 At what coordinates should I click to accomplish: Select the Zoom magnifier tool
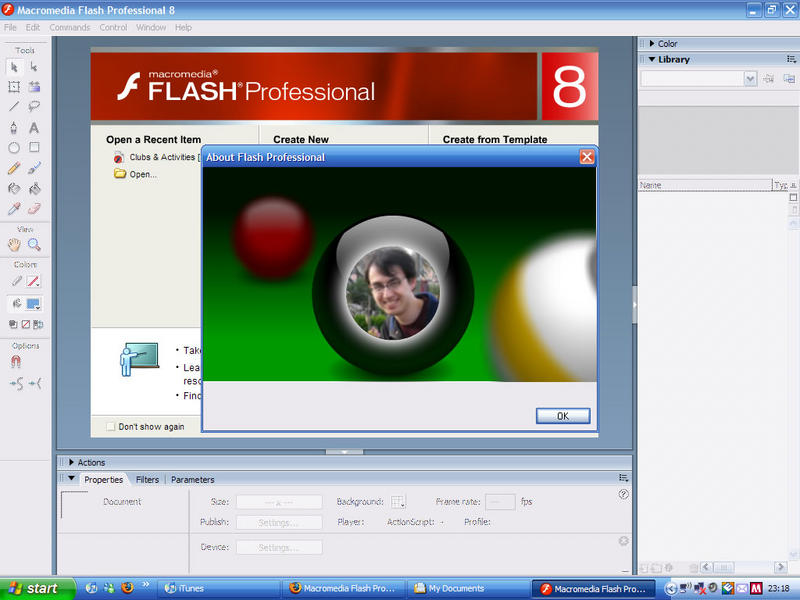(x=34, y=245)
